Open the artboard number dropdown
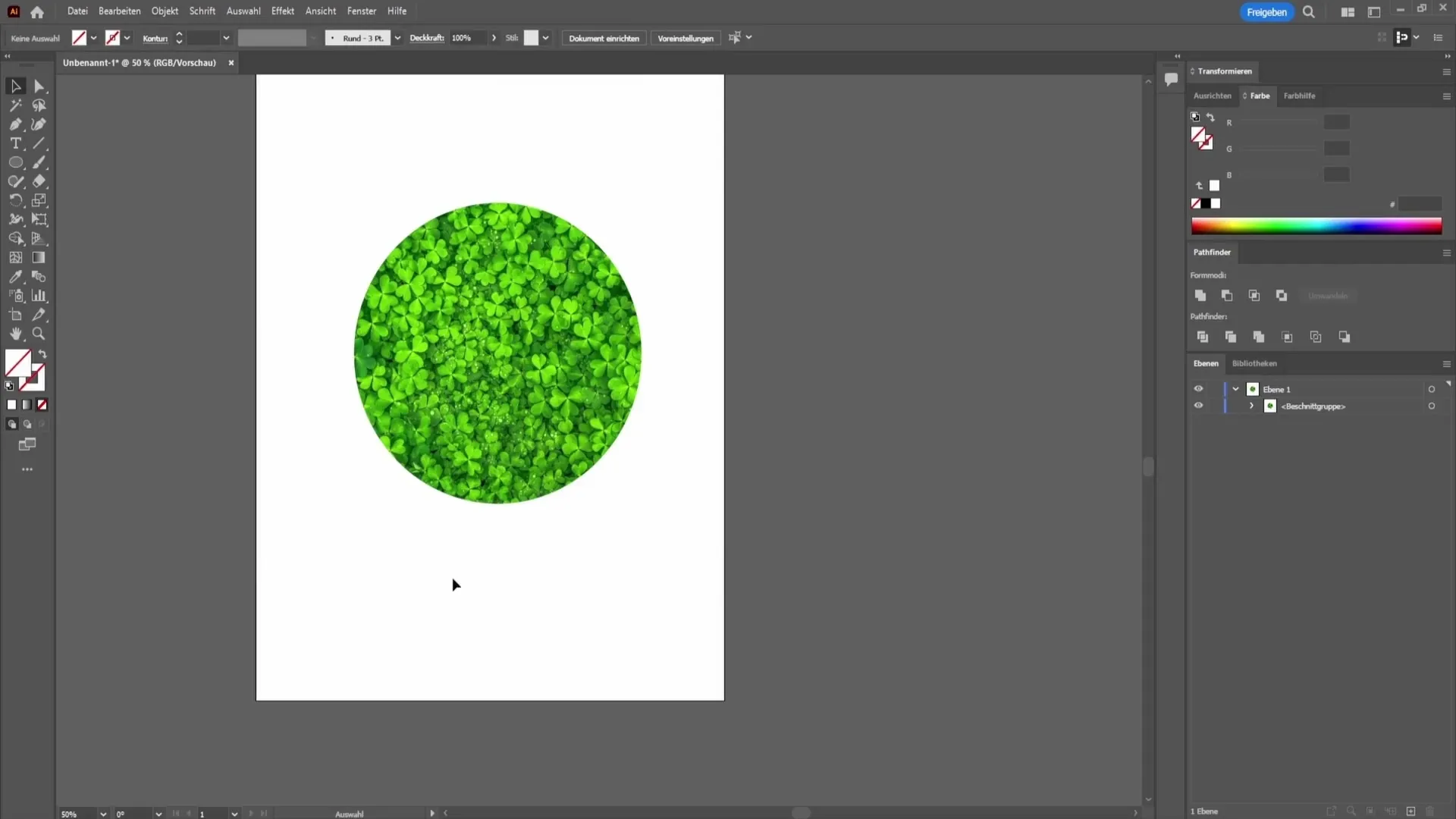This screenshot has height=819, width=1456. click(234, 814)
